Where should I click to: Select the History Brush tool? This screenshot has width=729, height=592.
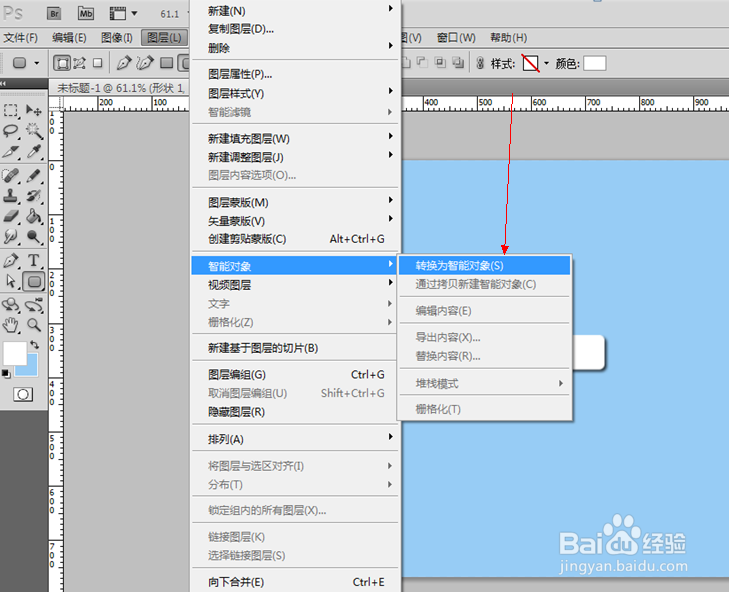pyautogui.click(x=33, y=196)
